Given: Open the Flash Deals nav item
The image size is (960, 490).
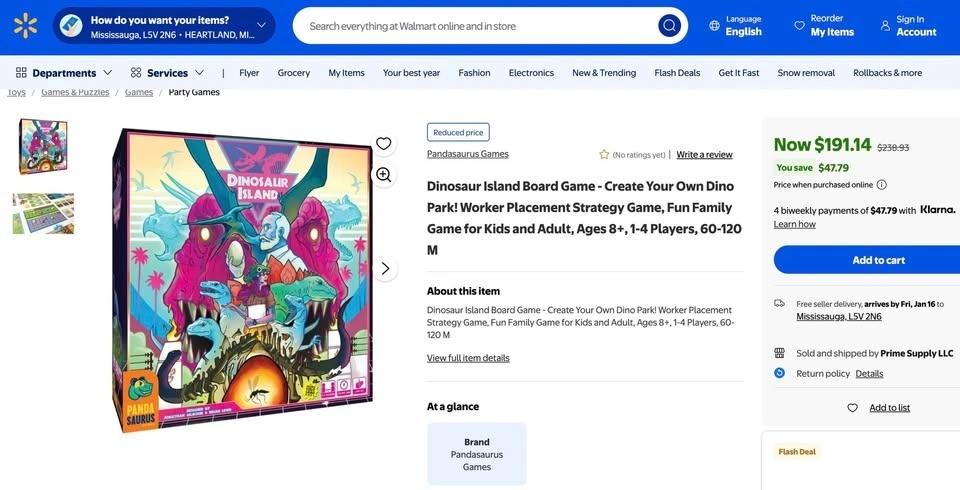Looking at the screenshot, I should [x=677, y=73].
